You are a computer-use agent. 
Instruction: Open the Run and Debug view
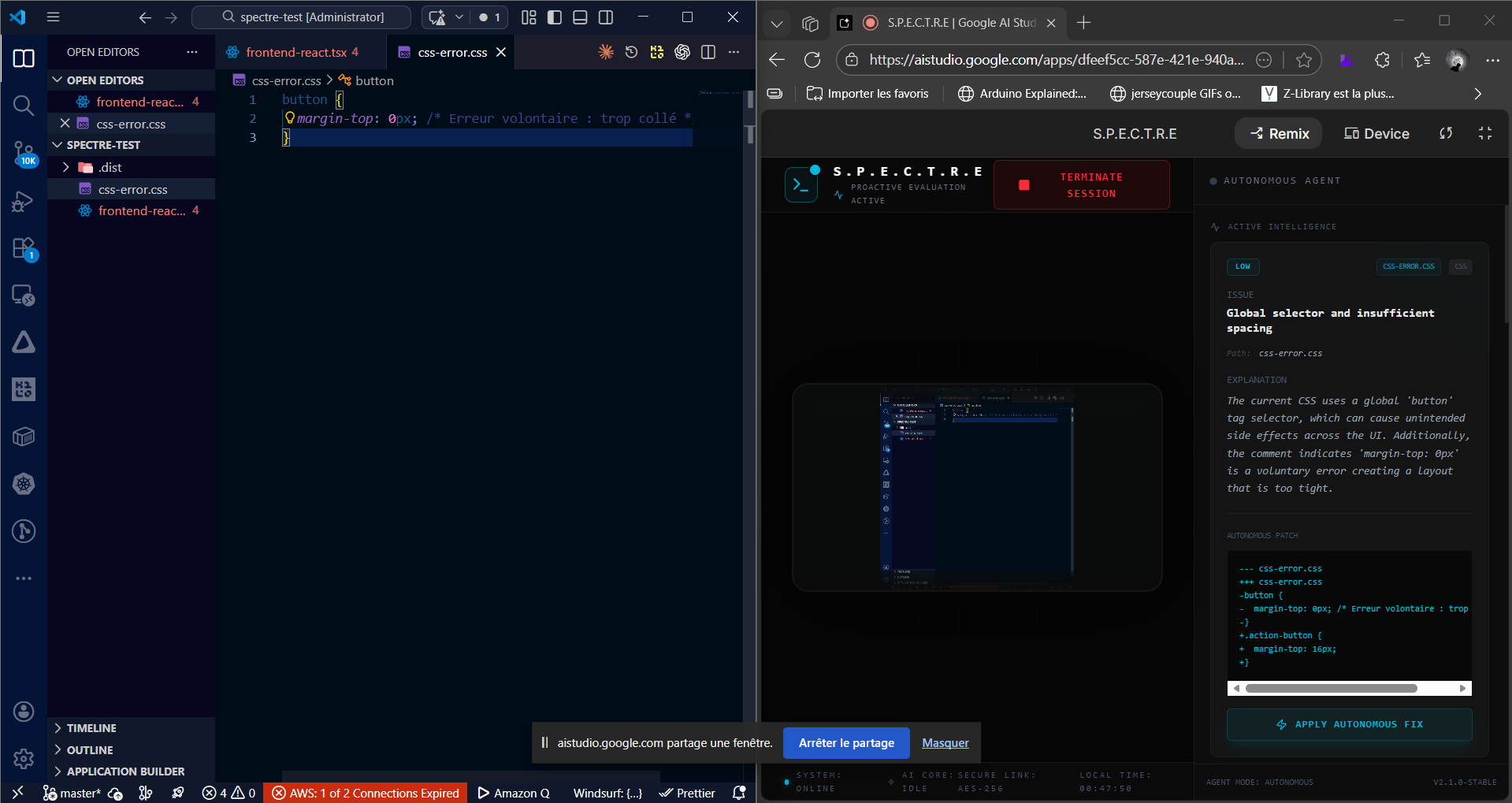click(24, 201)
